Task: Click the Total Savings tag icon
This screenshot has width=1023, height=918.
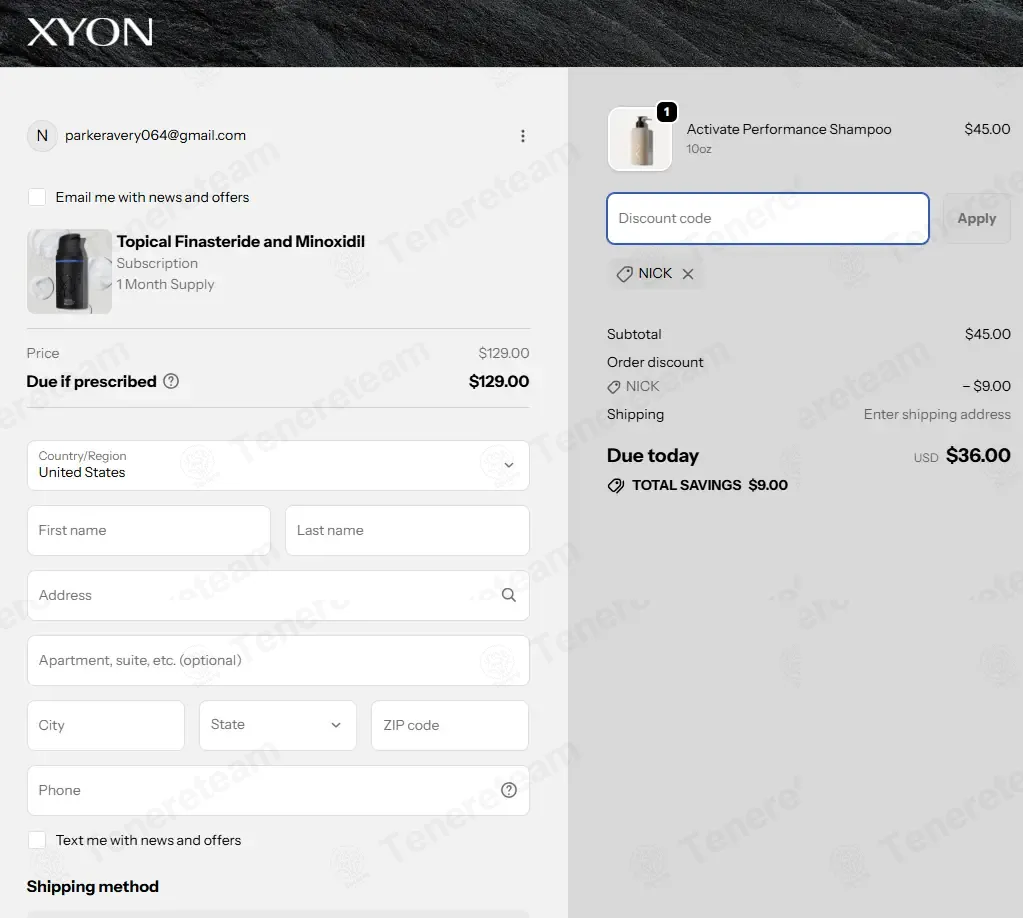Action: (616, 485)
